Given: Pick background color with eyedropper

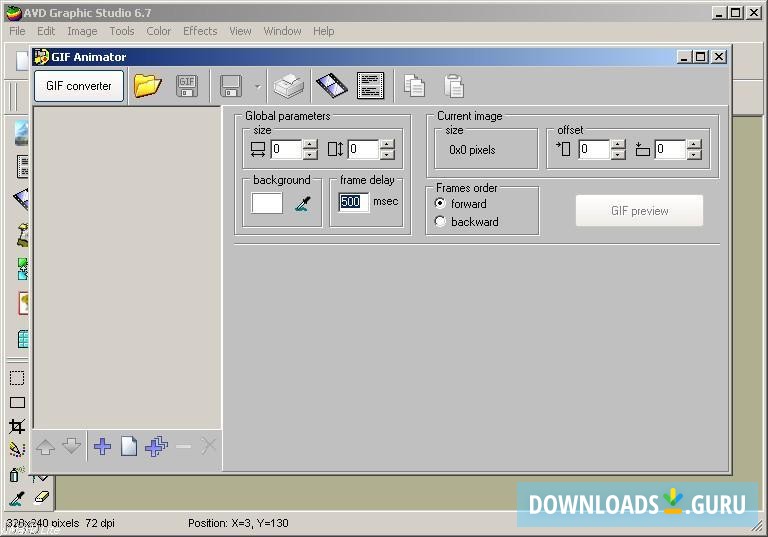Looking at the screenshot, I should [x=303, y=203].
